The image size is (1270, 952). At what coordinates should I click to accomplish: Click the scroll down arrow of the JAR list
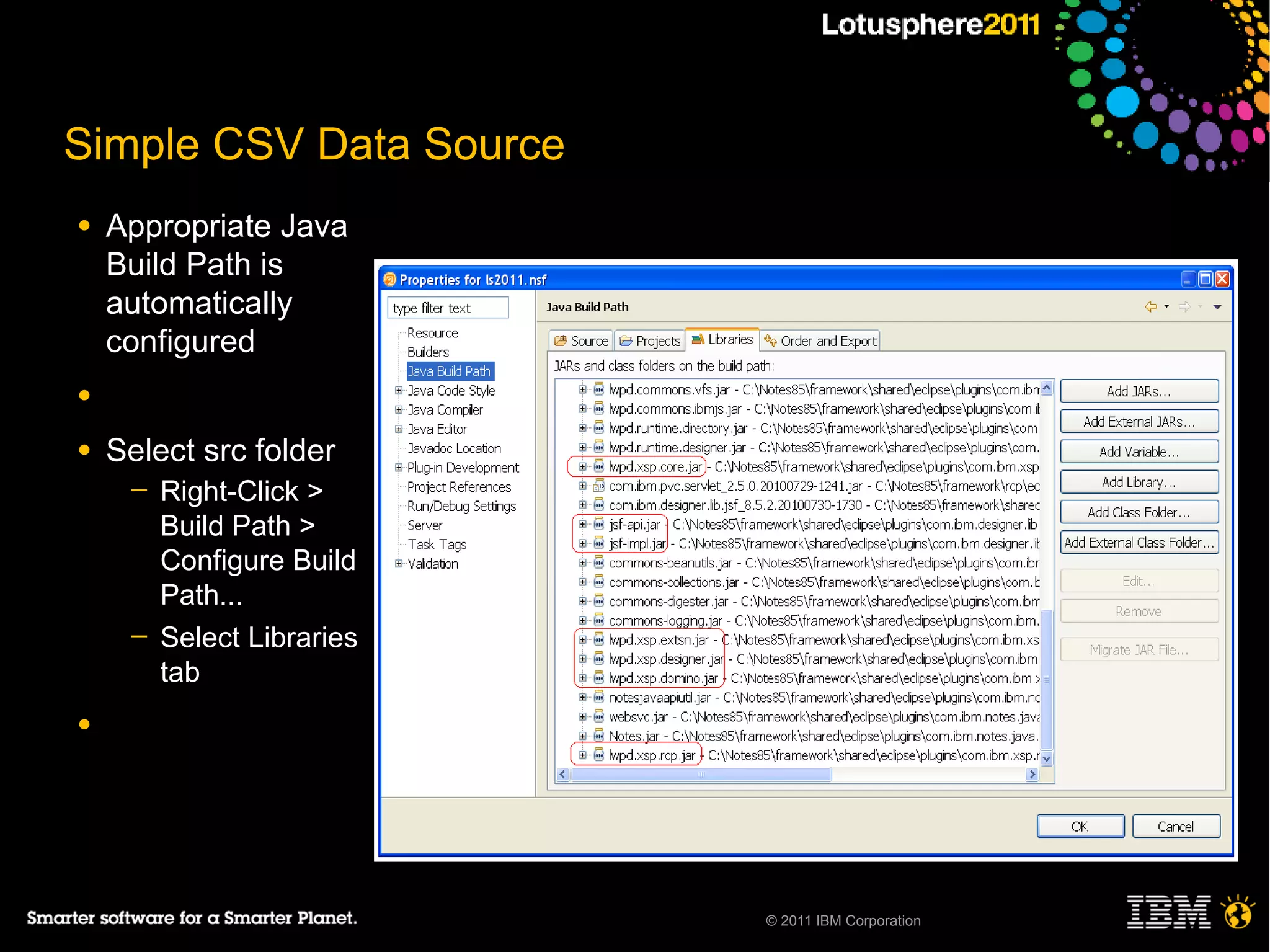(1047, 758)
